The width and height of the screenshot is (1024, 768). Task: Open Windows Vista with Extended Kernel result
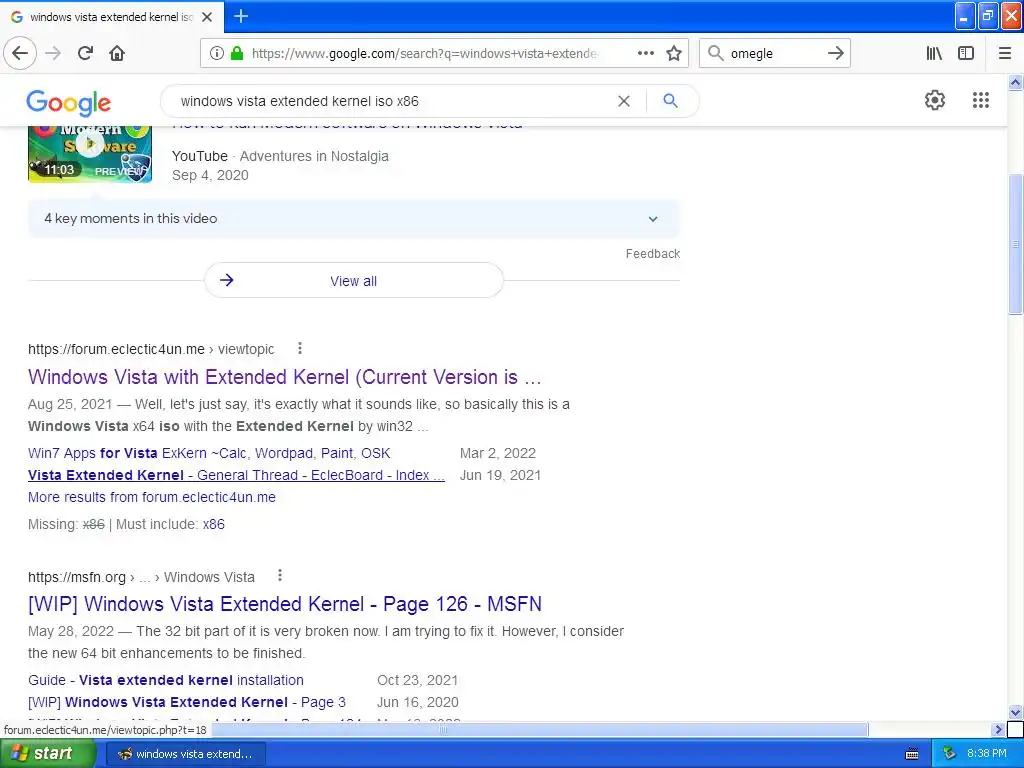(285, 377)
